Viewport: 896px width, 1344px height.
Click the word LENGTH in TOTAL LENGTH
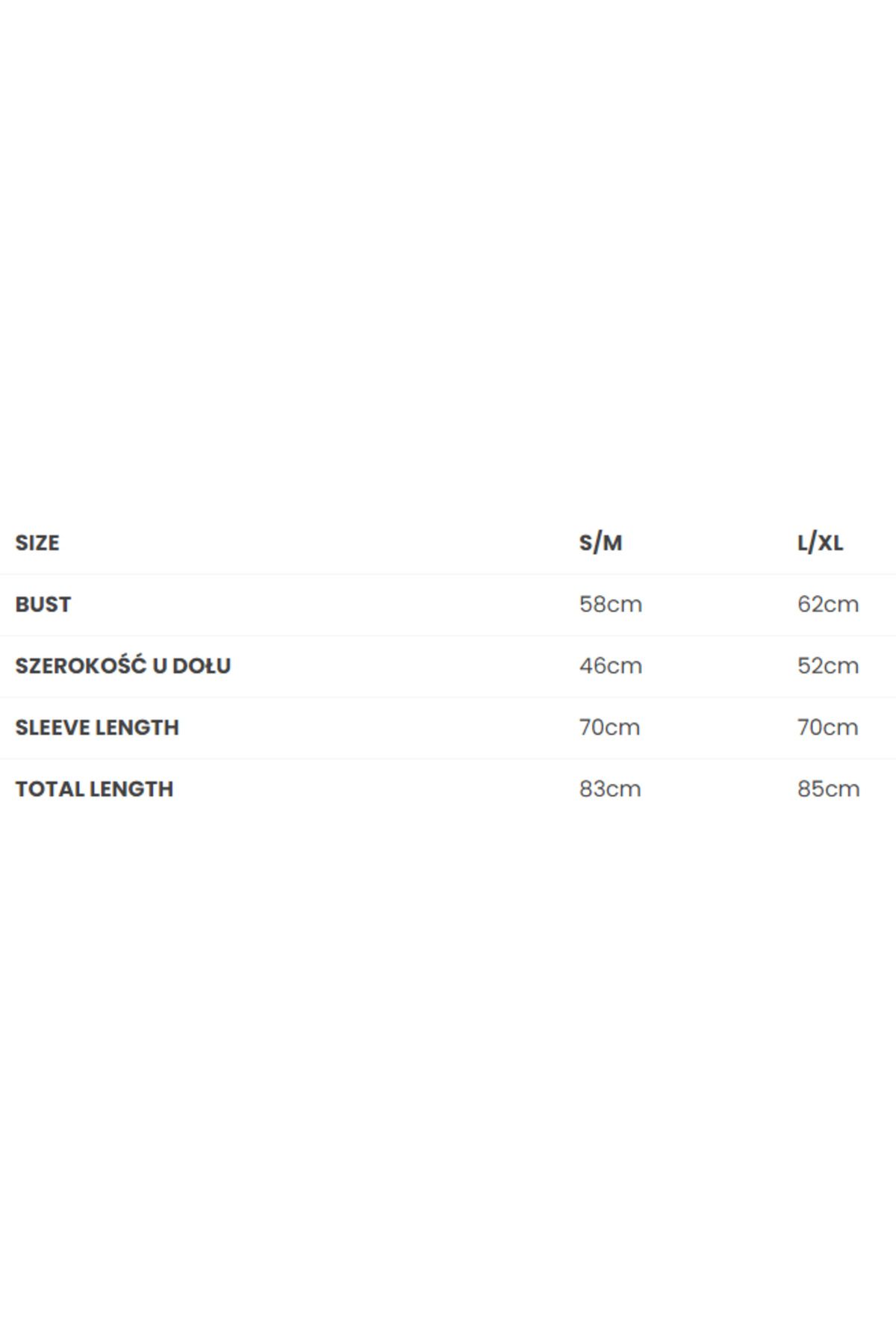point(131,788)
